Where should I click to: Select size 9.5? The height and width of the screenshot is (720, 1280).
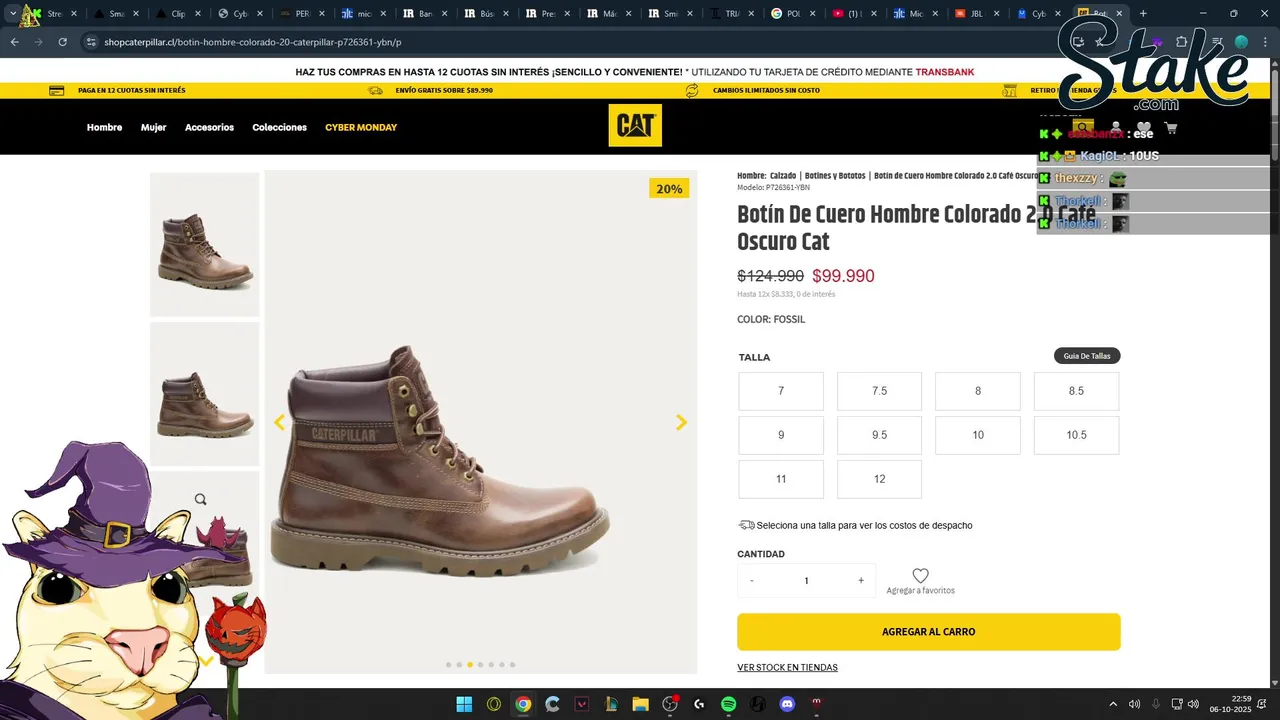(x=879, y=435)
